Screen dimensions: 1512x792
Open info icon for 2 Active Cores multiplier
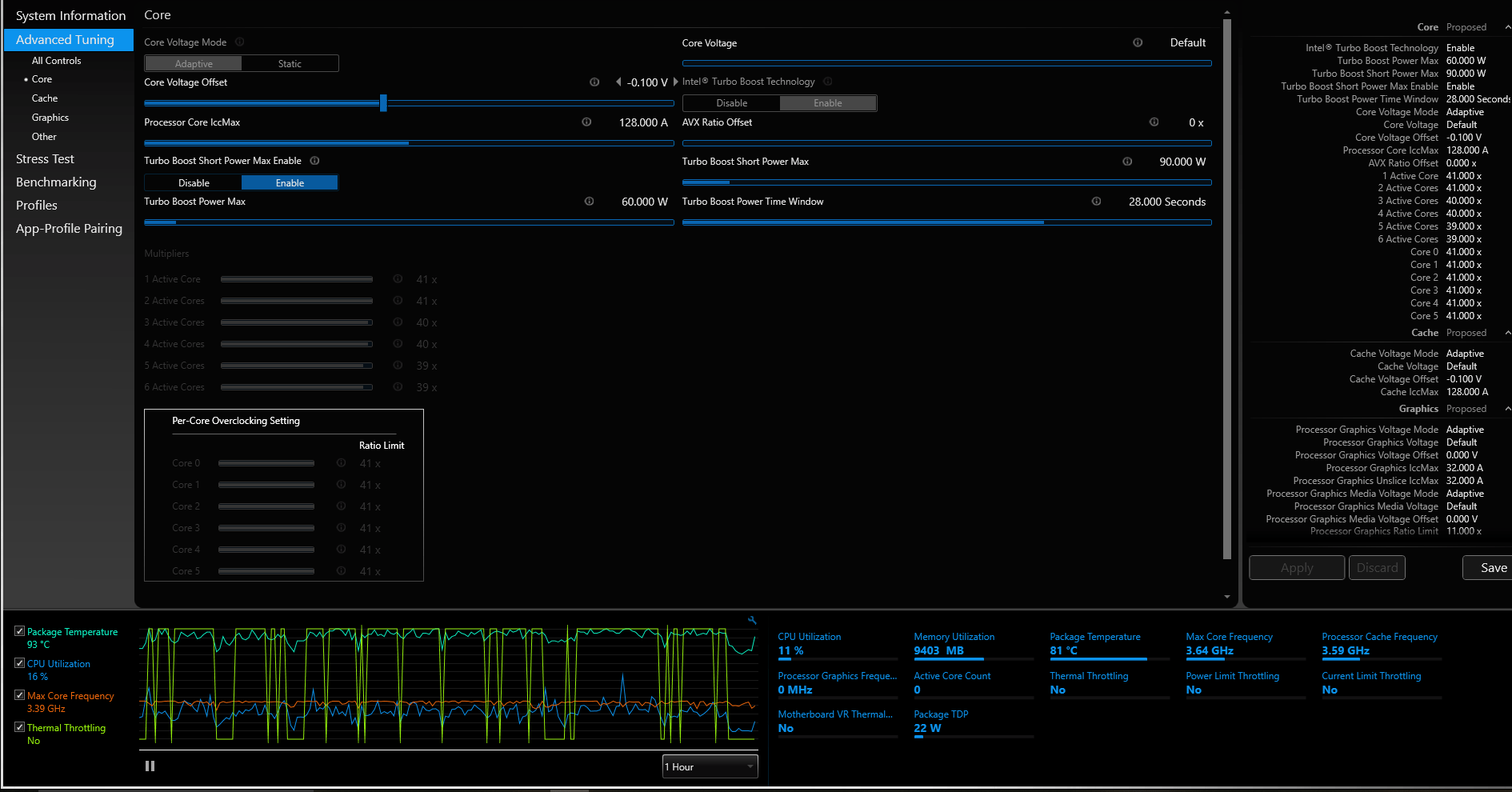click(x=398, y=301)
